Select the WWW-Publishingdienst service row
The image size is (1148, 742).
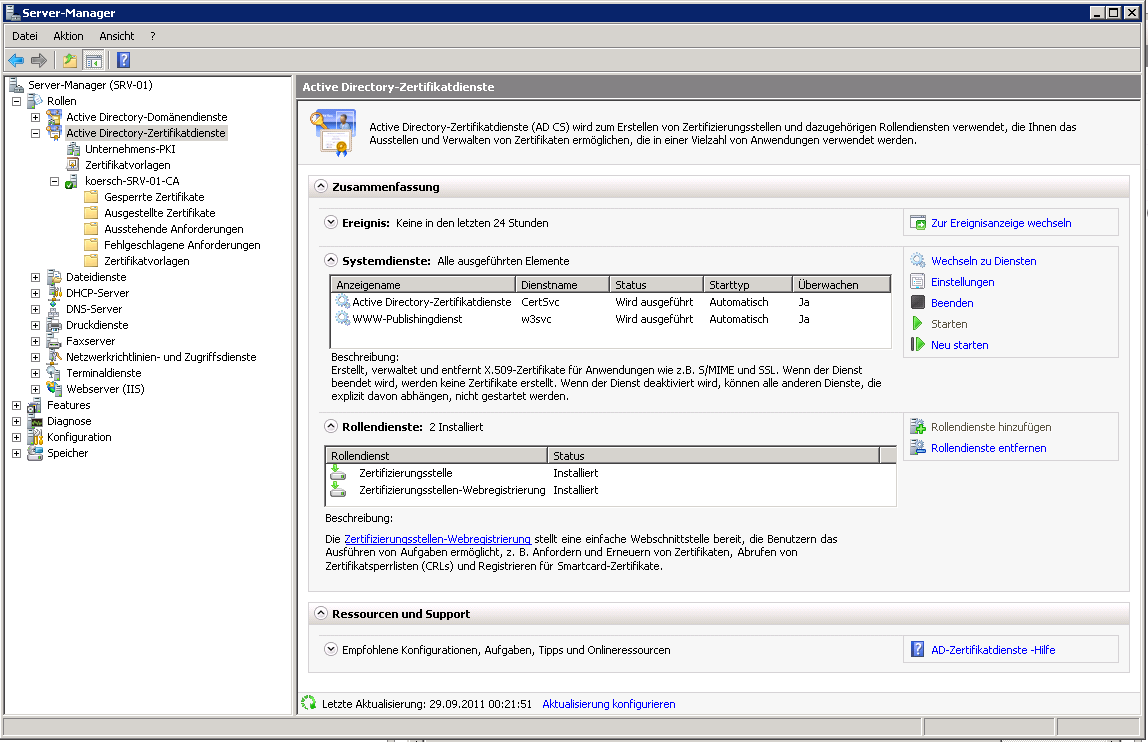611,319
